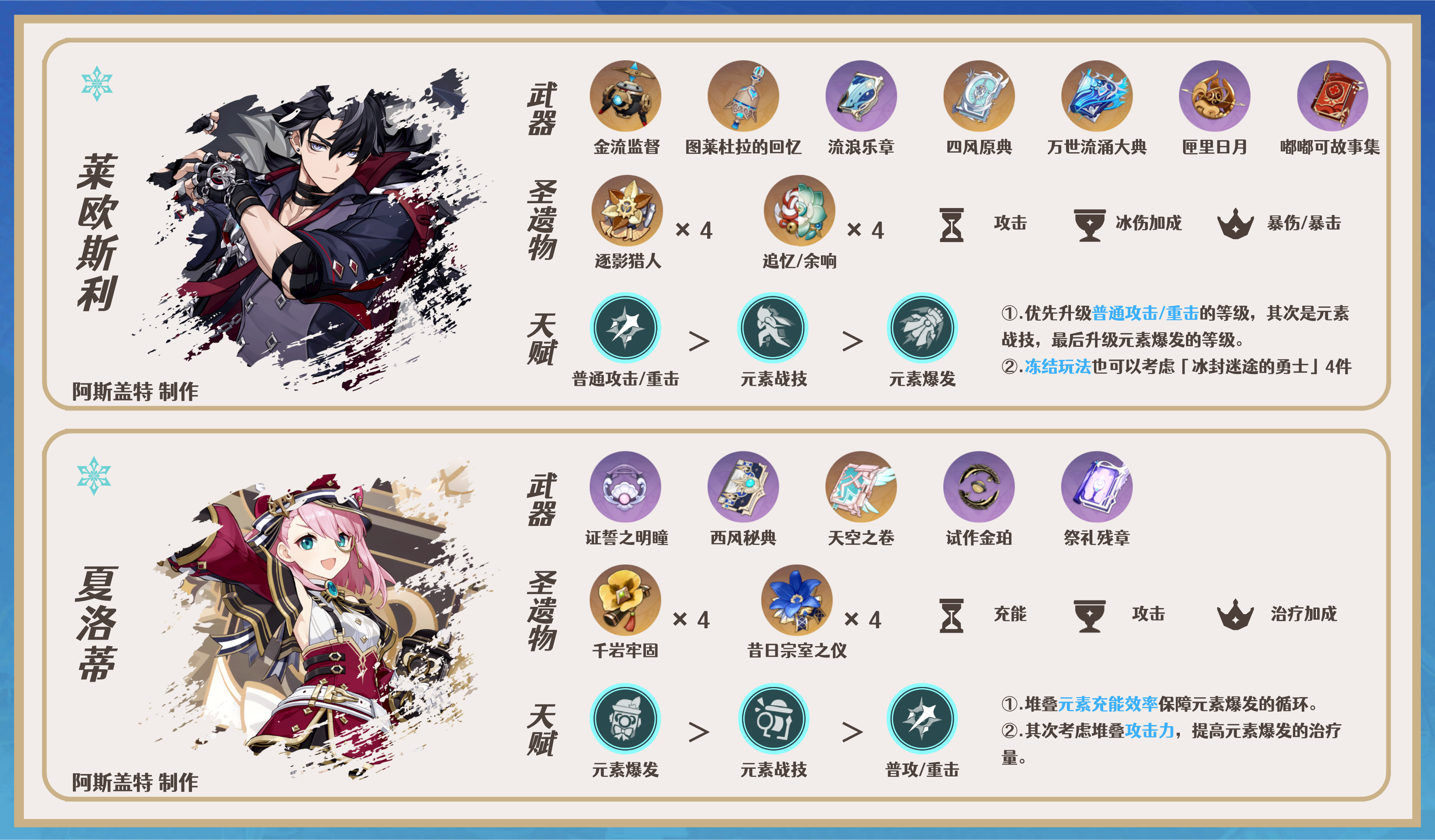The height and width of the screenshot is (840, 1435).
Task: Select Wriothesley's 元素战技 talent icon
Action: (773, 328)
